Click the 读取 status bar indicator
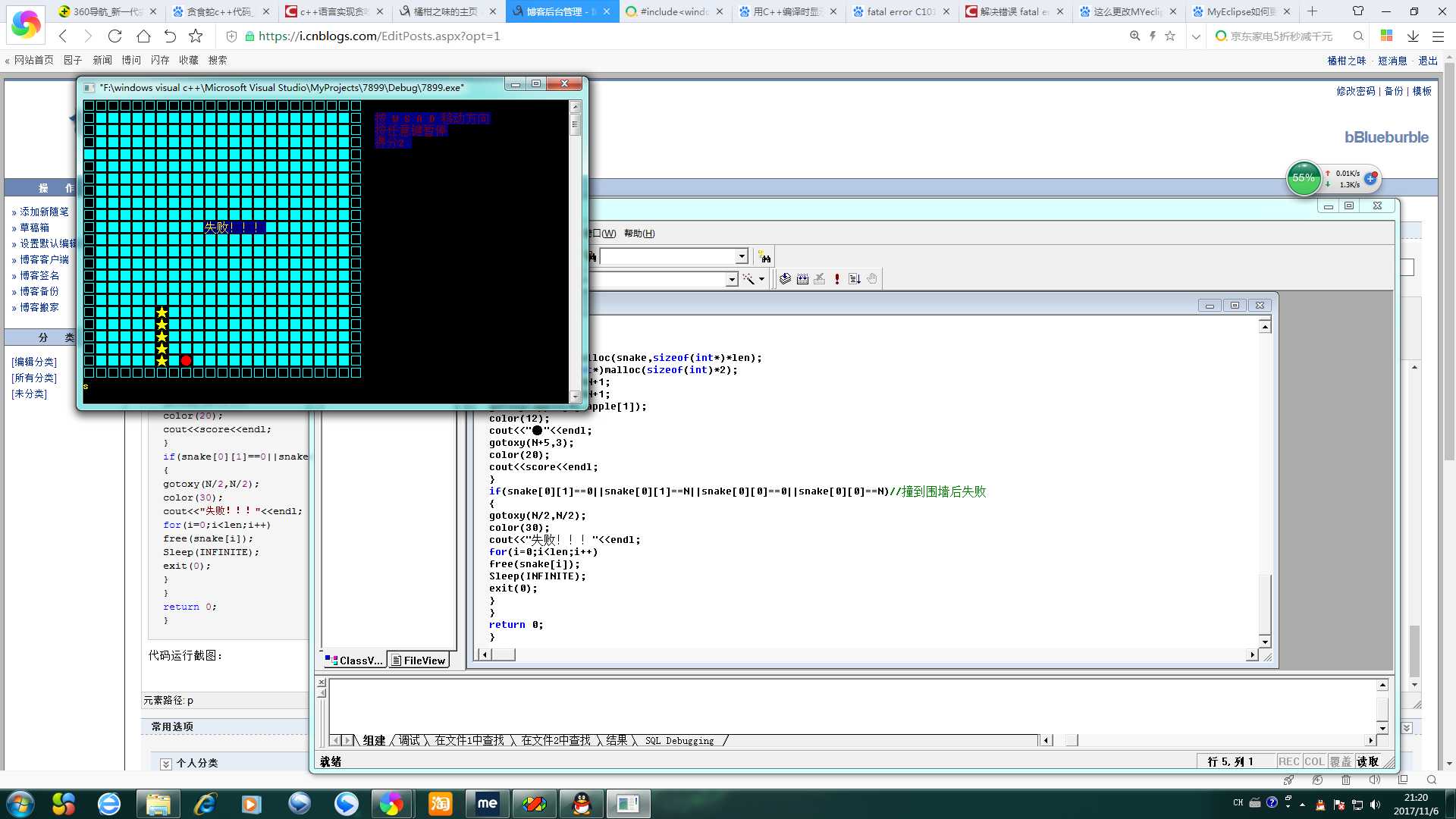This screenshot has height=819, width=1456. tap(1367, 761)
